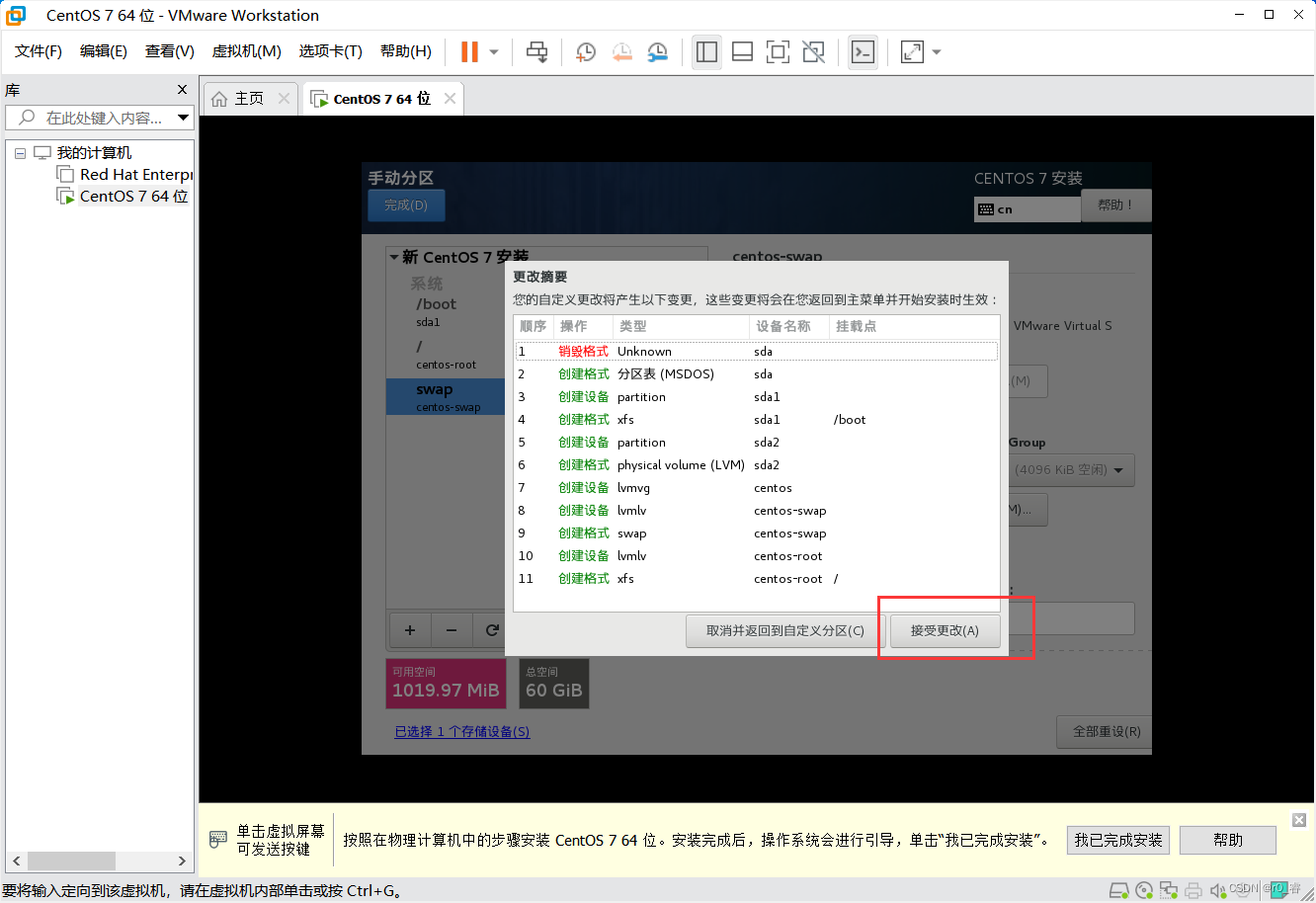This screenshot has width=1316, height=903.
Task: Open the 已选择 1 个存储设备(S) link
Action: tap(462, 732)
